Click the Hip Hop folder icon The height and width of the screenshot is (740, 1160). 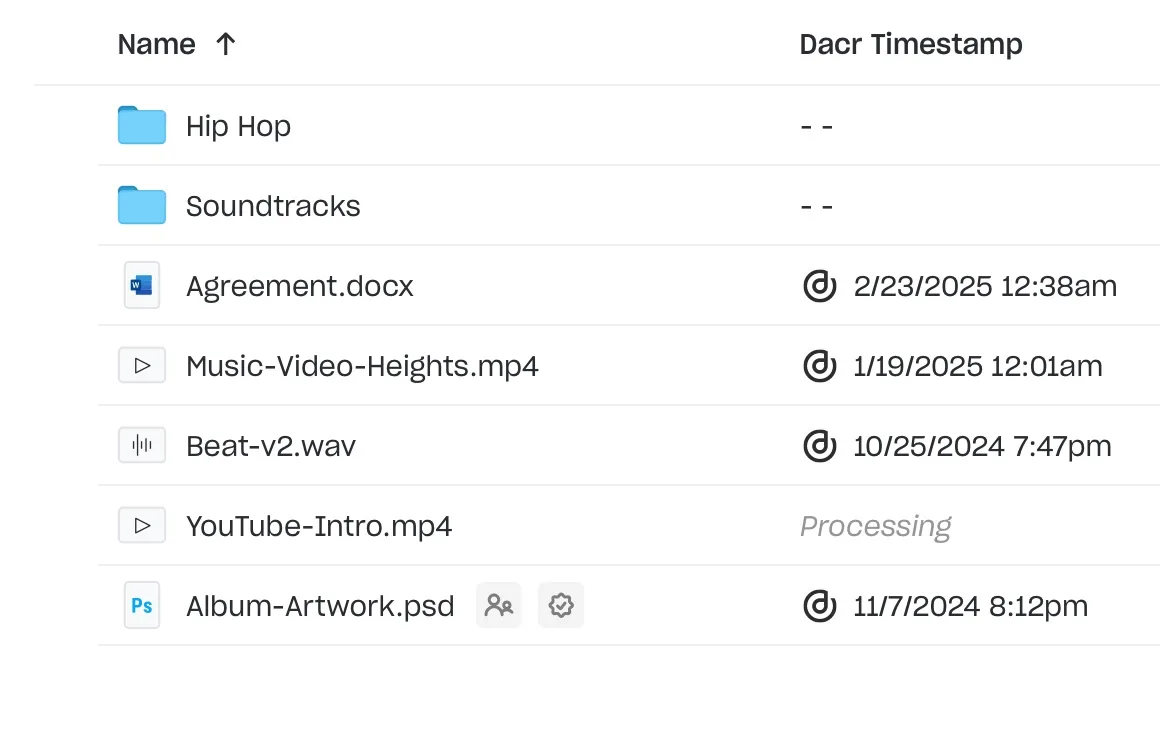(142, 126)
